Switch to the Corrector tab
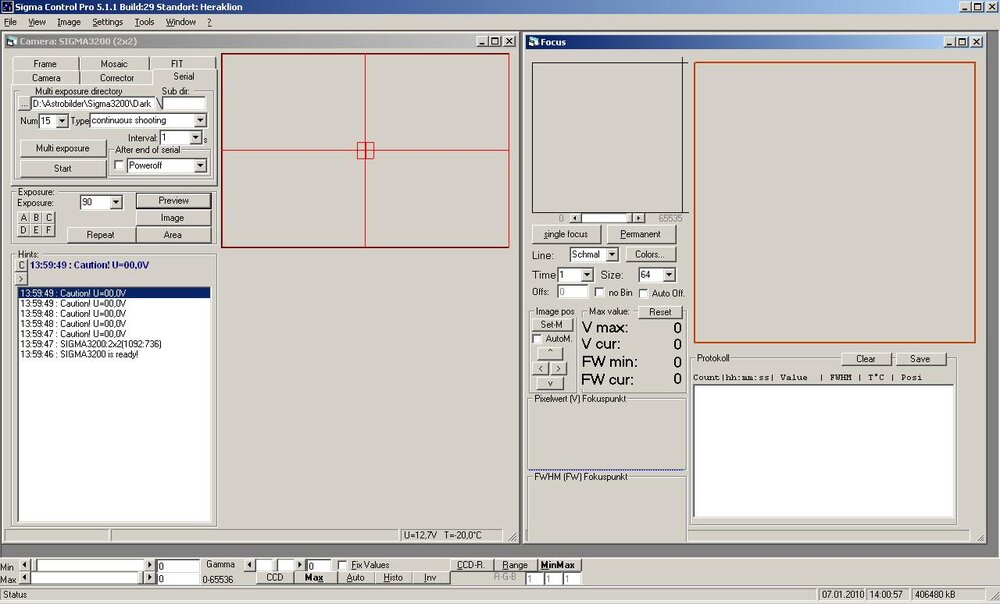Viewport: 1000px width, 604px height. point(117,78)
